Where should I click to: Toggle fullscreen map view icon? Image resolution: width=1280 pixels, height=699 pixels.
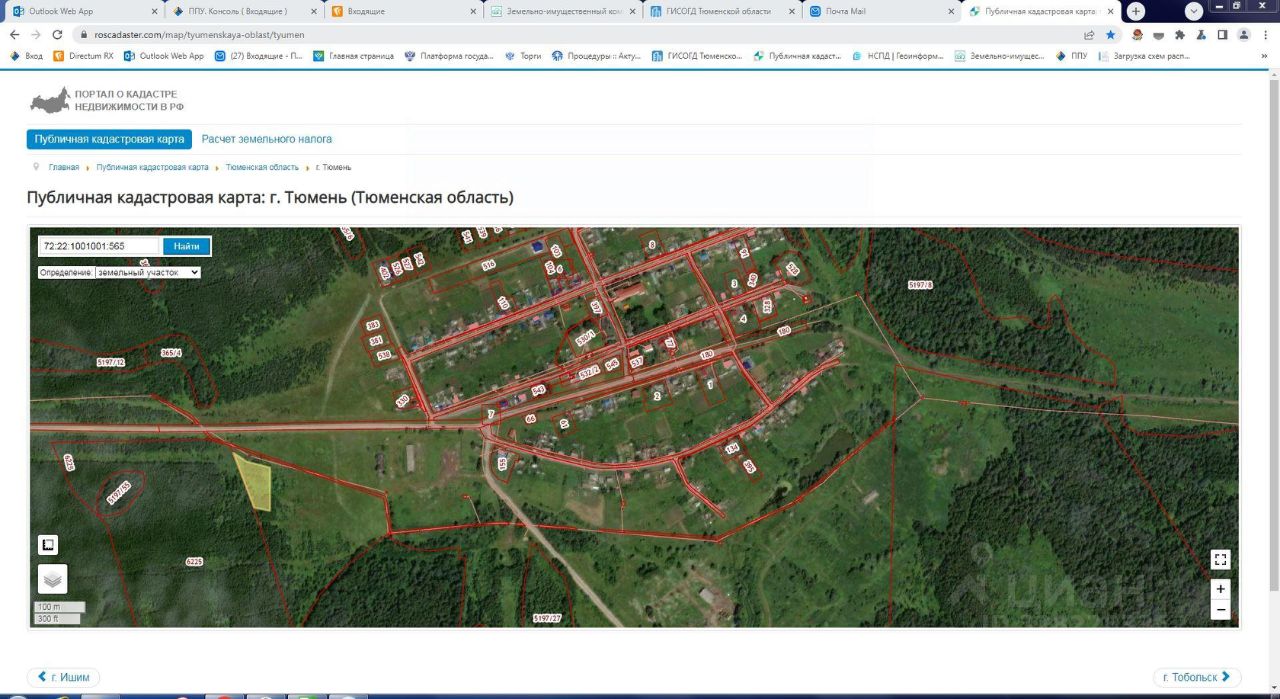pyautogui.click(x=1220, y=560)
